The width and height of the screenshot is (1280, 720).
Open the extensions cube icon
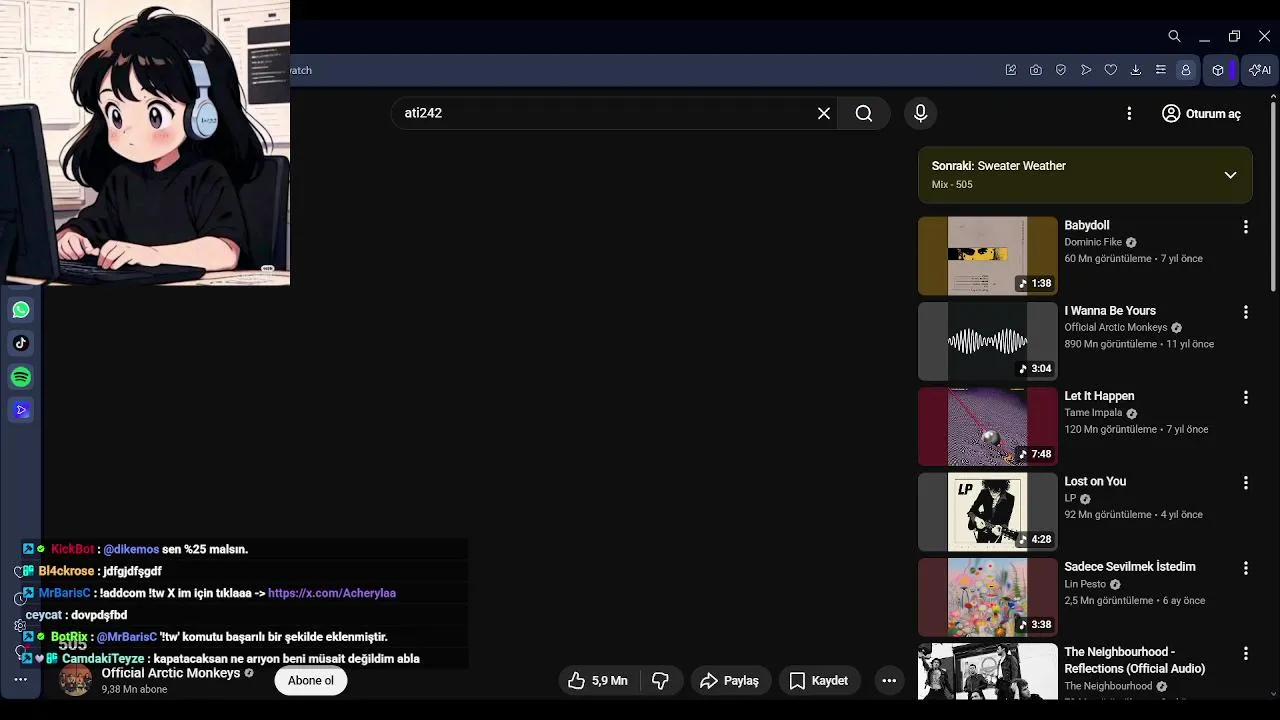(1218, 70)
